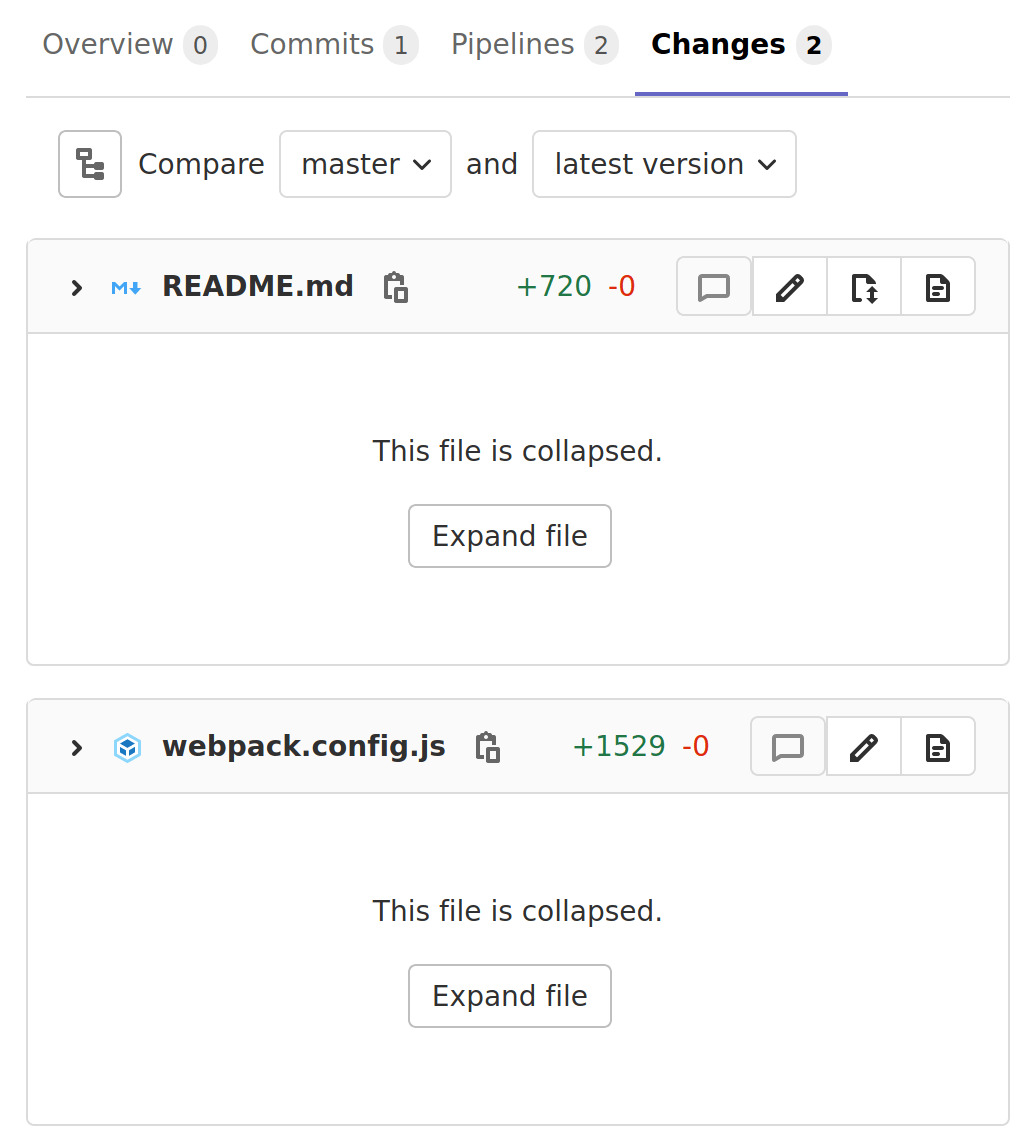Copy webpack.config.js path using clipboard icon
Viewport: 1030px width, 1148px height.
tap(487, 747)
